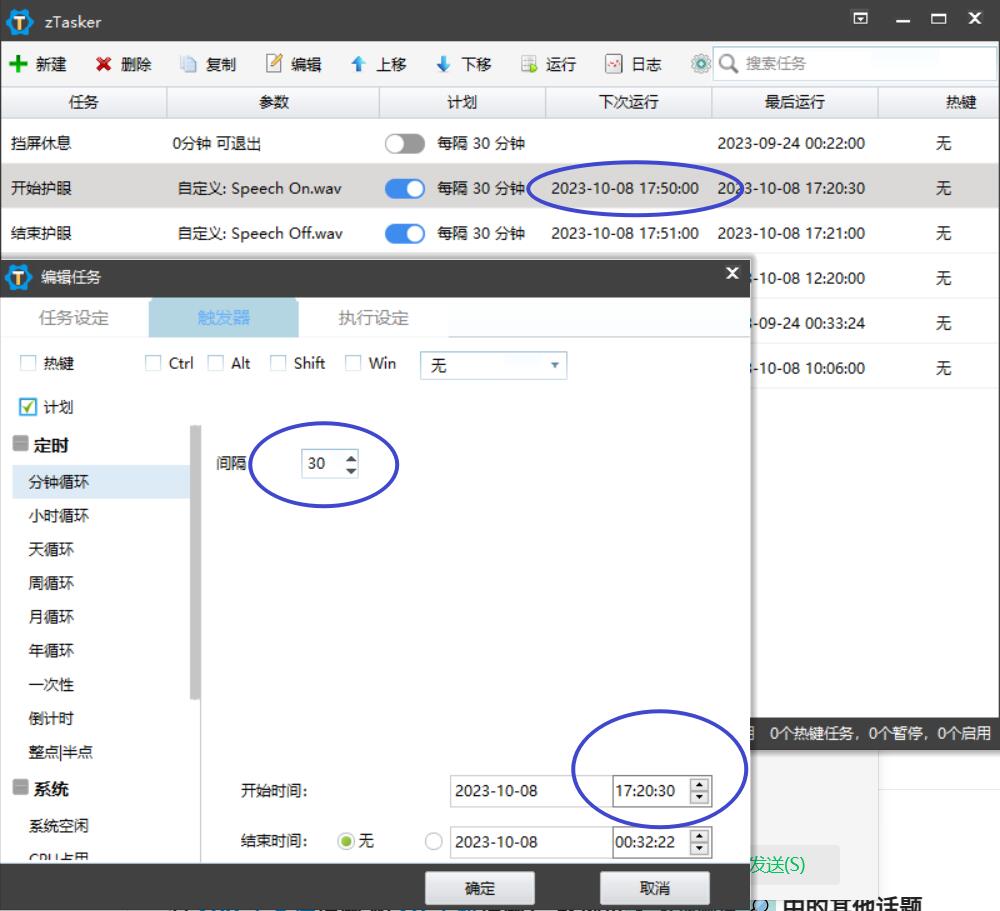Switch to the 任务设定 tab
The image size is (1000, 911).
point(74,318)
